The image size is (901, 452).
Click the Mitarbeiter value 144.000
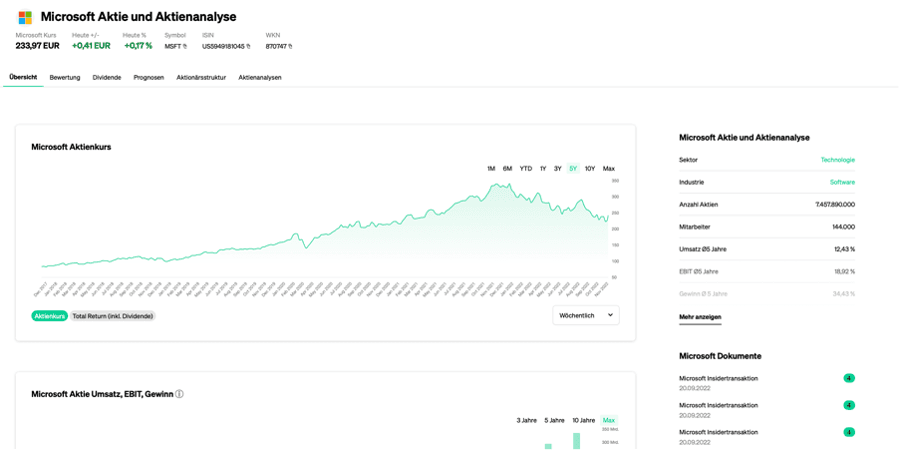844,227
